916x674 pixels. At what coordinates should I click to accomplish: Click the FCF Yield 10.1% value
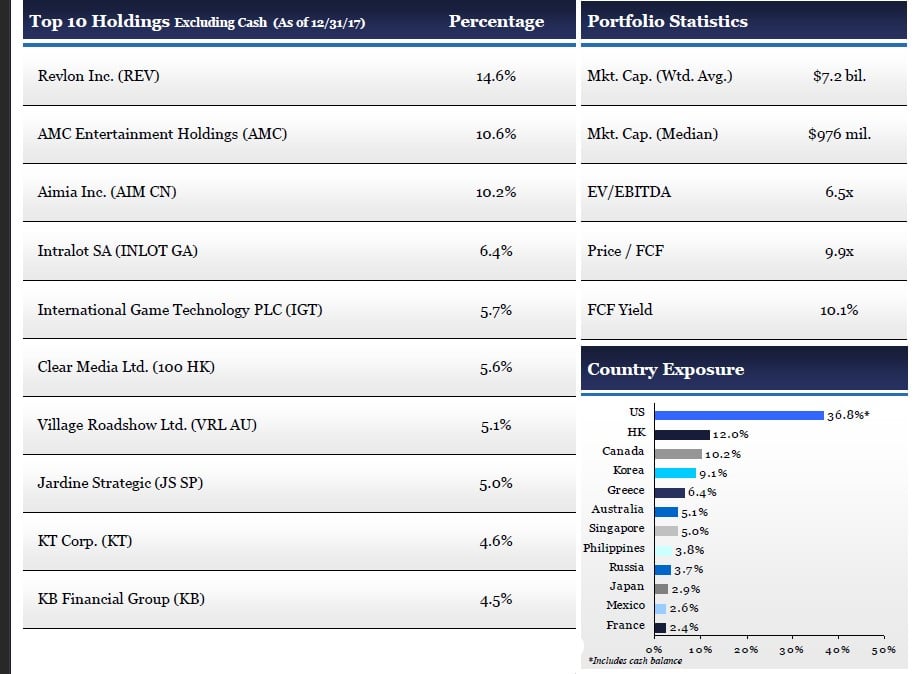click(838, 310)
